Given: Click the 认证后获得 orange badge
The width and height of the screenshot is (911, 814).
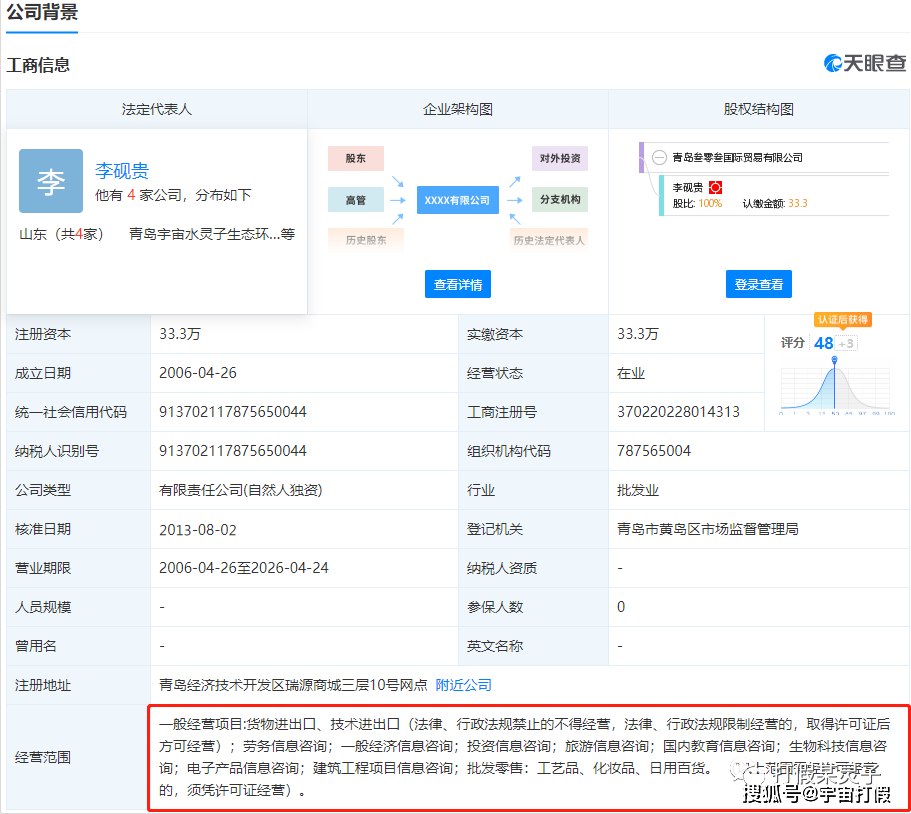Looking at the screenshot, I should [842, 320].
